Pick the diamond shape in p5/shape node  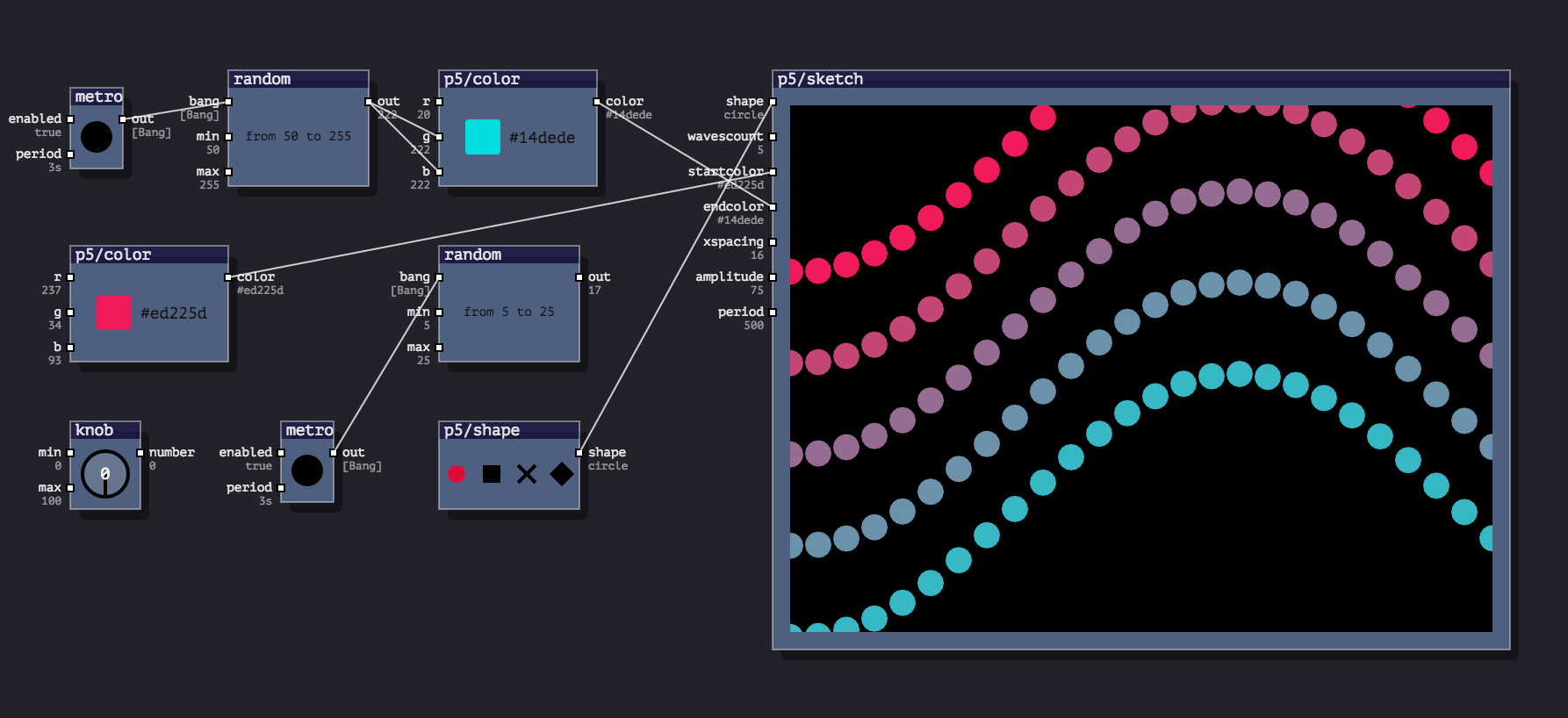click(x=562, y=474)
